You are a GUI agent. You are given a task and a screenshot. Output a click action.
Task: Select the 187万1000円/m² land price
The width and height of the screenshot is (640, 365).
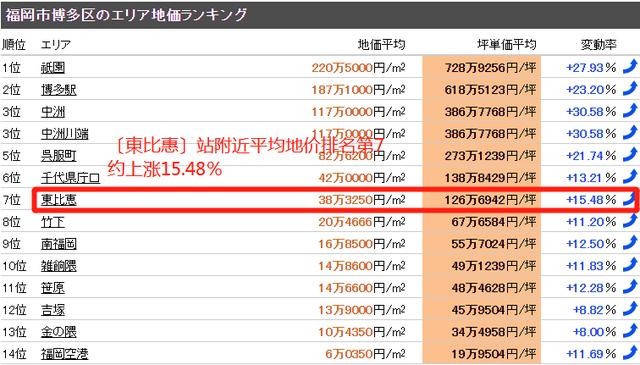358,90
